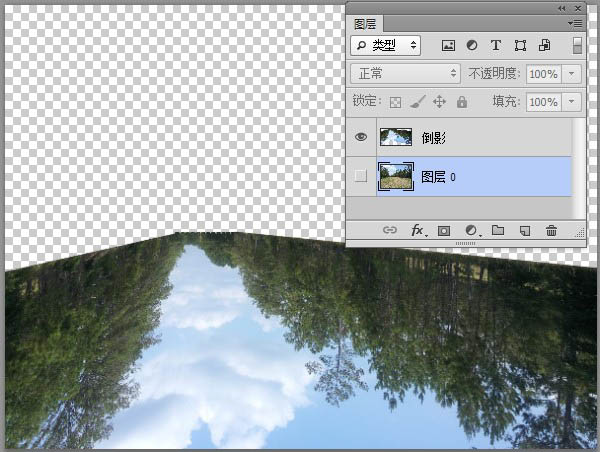The height and width of the screenshot is (452, 600).
Task: Select the 图层 panel tab
Action: tap(367, 22)
